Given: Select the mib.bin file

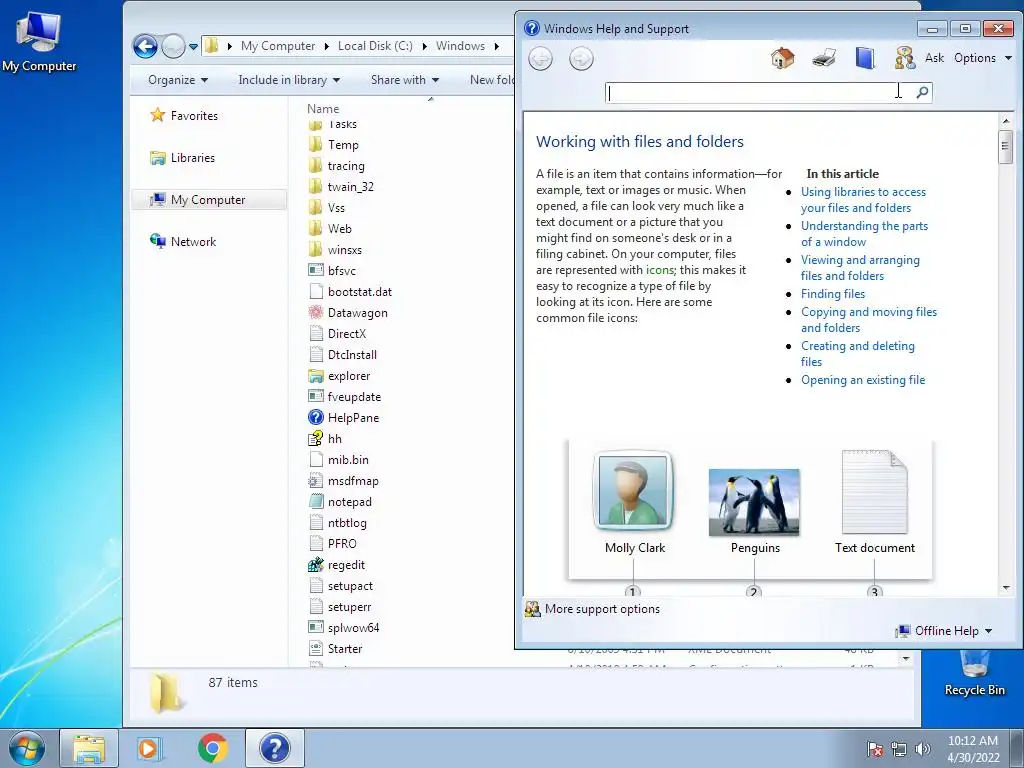Looking at the screenshot, I should [x=348, y=460].
